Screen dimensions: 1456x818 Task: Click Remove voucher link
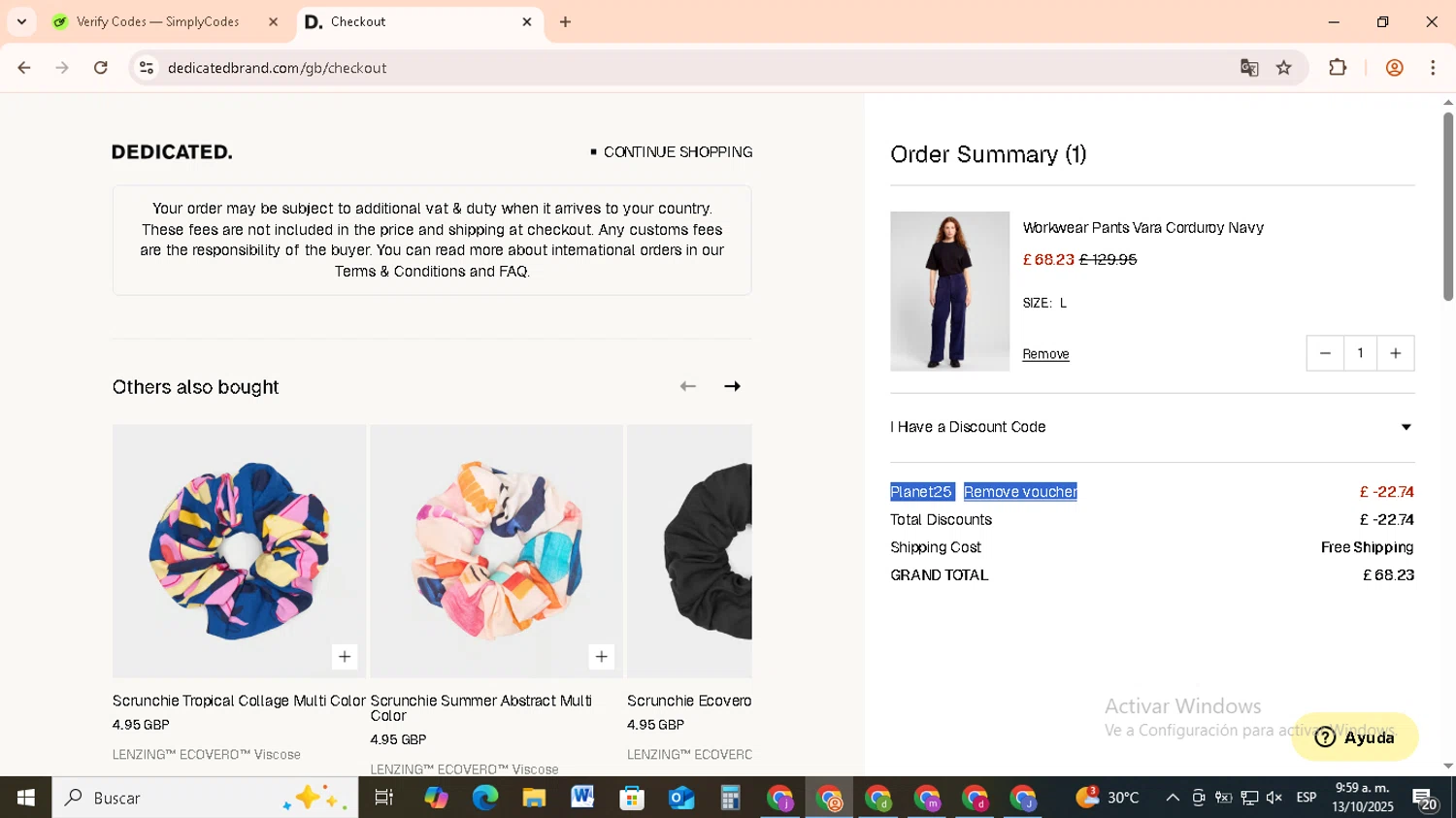1020,492
